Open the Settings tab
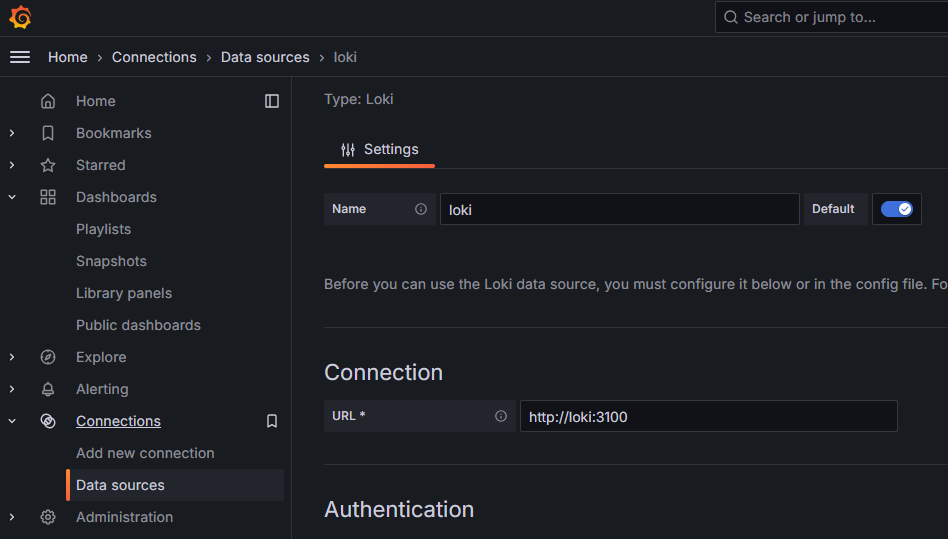This screenshot has width=948, height=539. coord(379,150)
